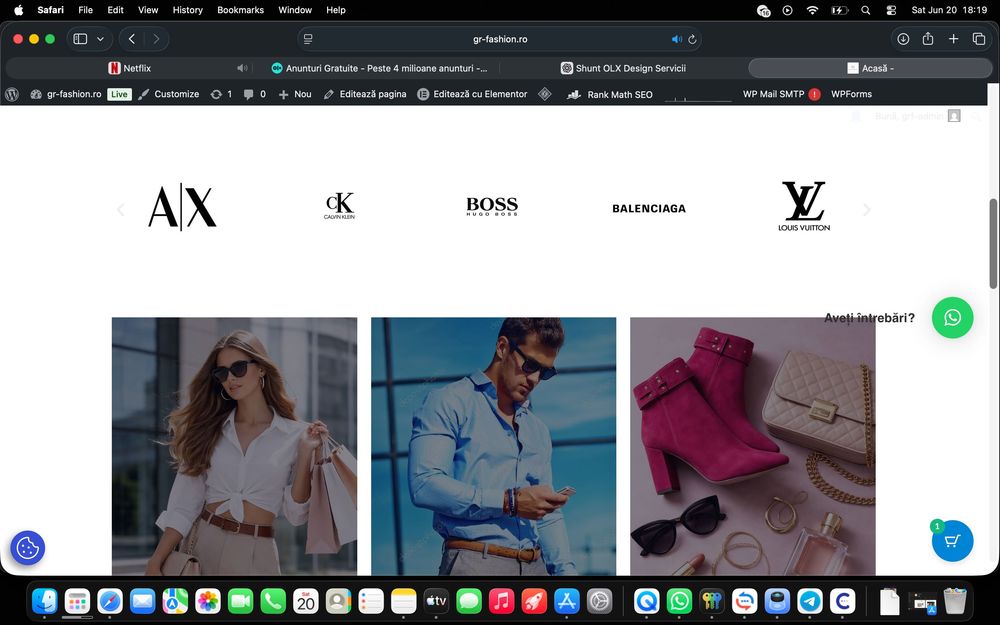Open the updates icon showing 1
This screenshot has width=1000, height=625.
click(x=221, y=94)
